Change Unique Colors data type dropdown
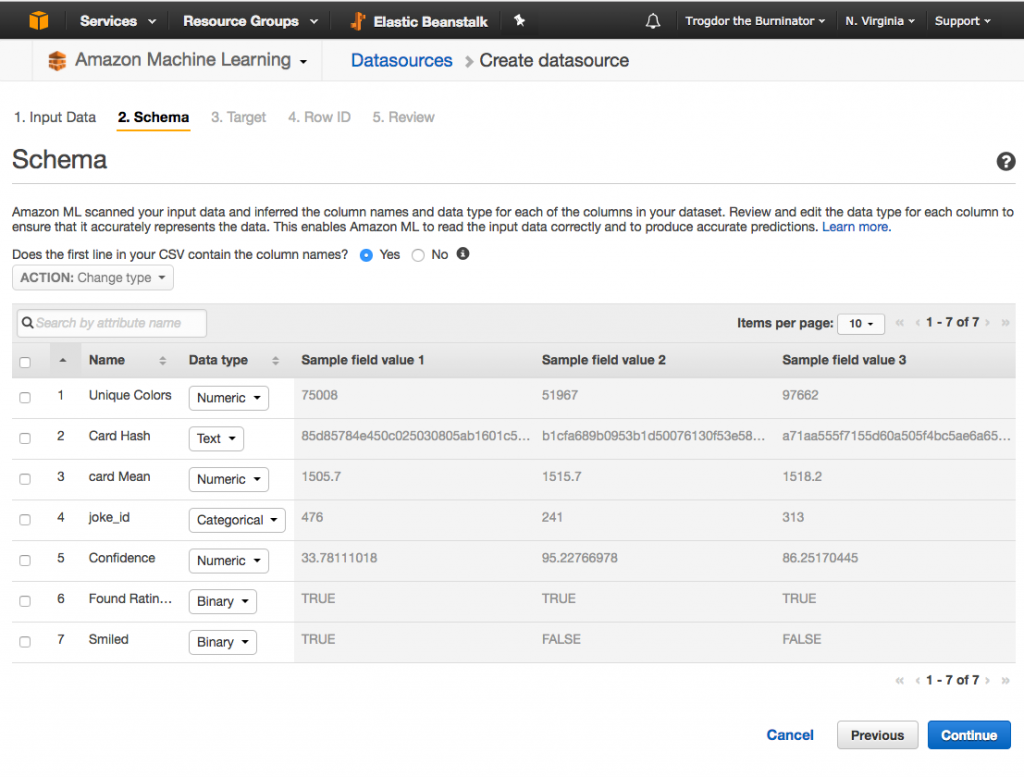The height and width of the screenshot is (777, 1024). coord(229,398)
